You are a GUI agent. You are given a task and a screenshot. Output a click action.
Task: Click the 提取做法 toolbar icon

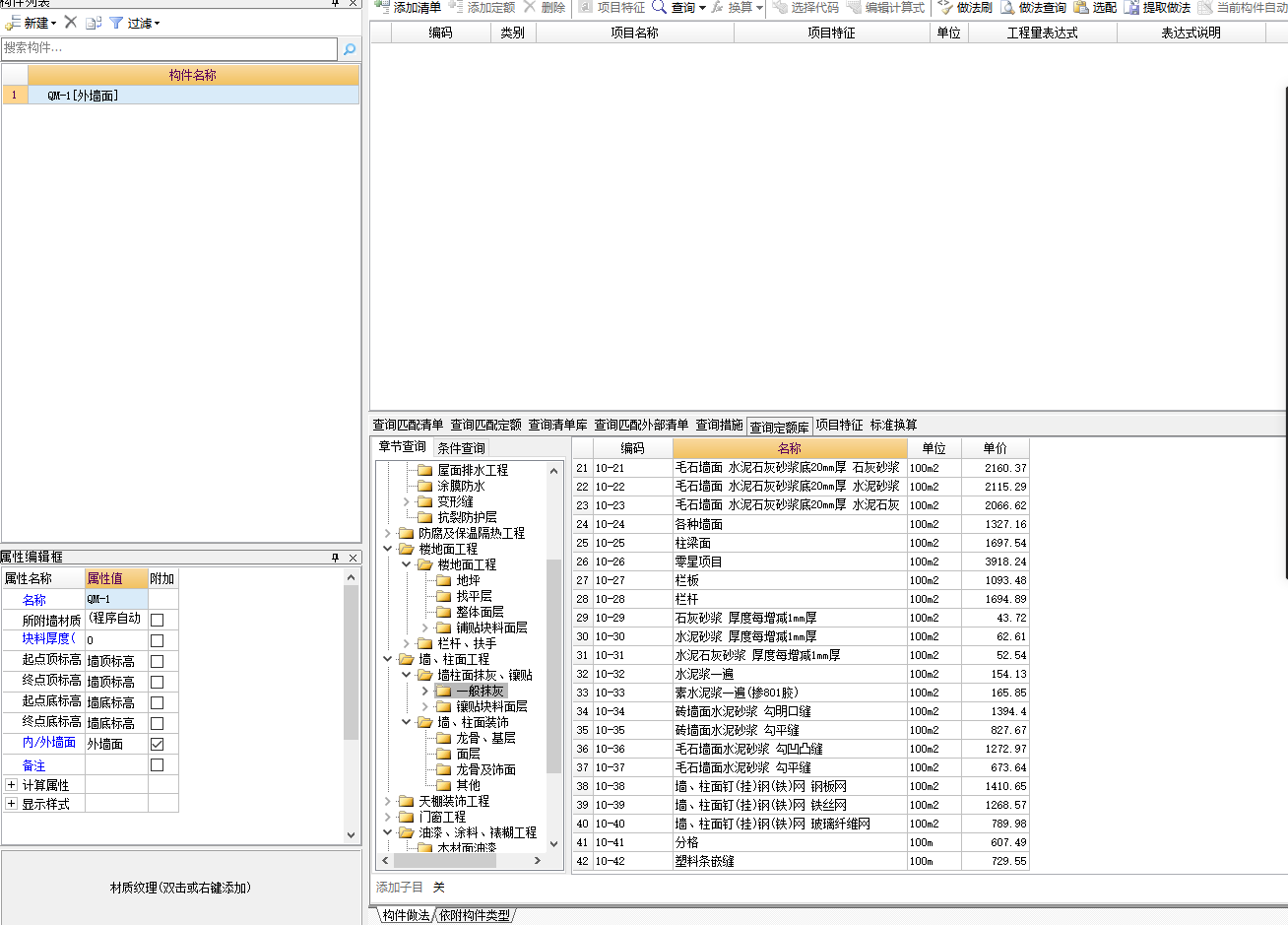pos(1131,7)
